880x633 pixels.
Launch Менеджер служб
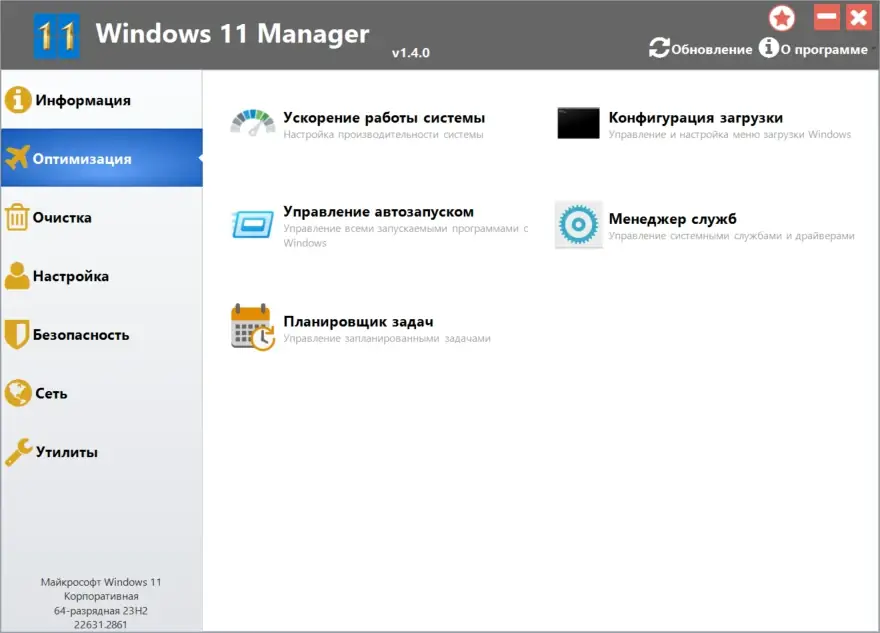(x=672, y=218)
